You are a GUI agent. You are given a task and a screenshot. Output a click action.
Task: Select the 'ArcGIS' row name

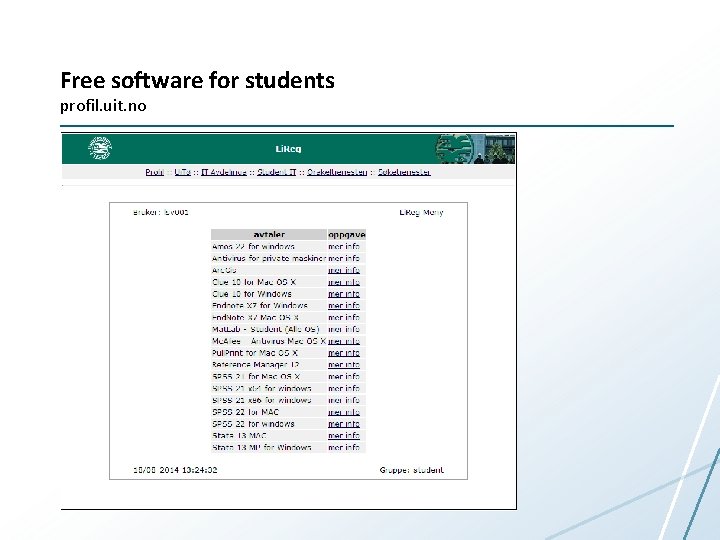point(224,270)
